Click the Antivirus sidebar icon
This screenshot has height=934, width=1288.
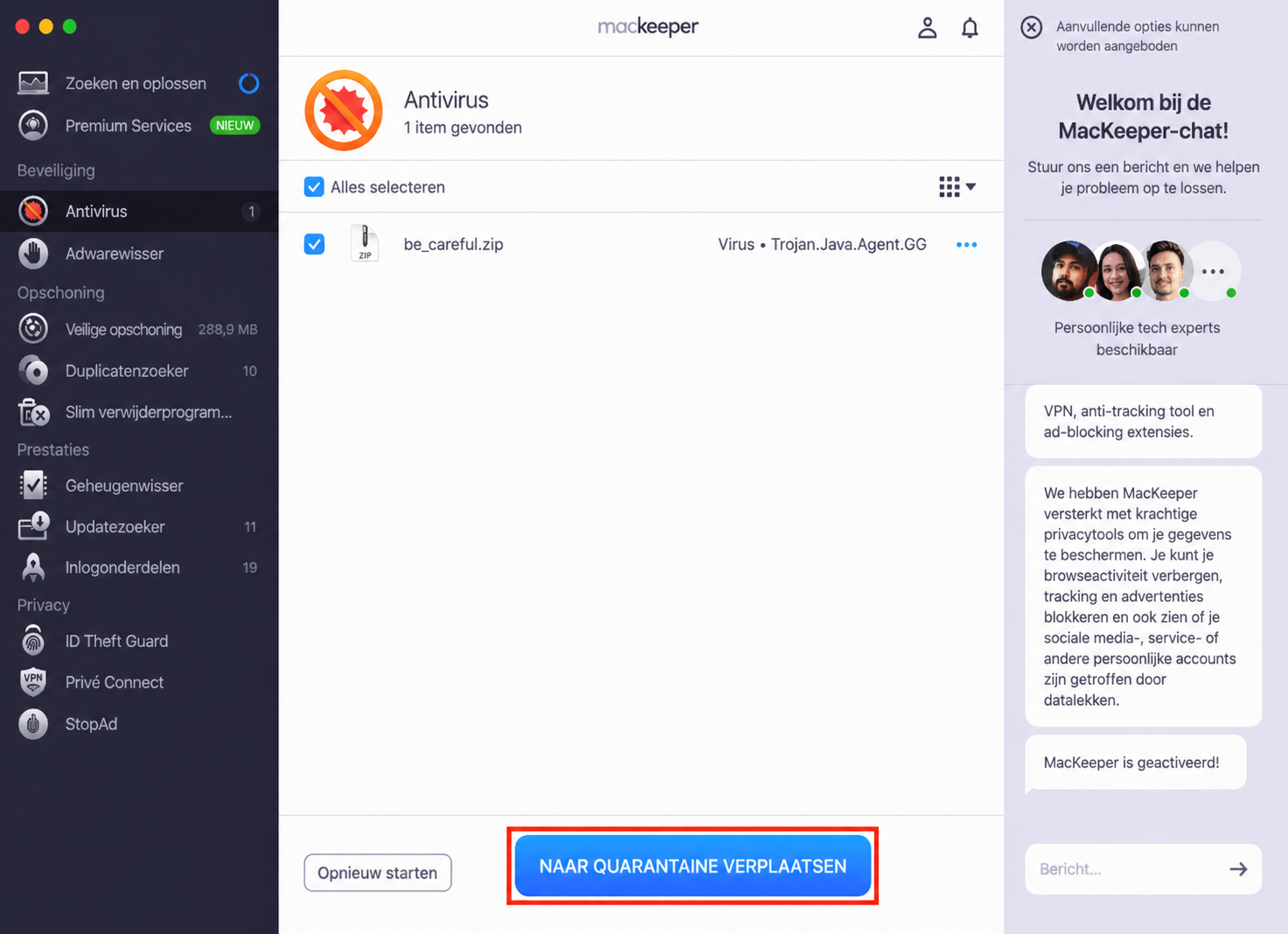33,211
